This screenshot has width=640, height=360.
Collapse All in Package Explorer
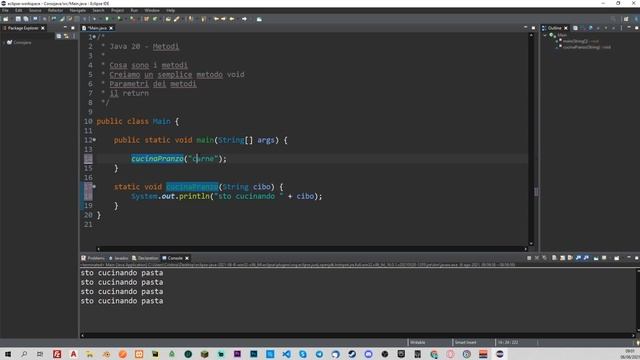58,36
